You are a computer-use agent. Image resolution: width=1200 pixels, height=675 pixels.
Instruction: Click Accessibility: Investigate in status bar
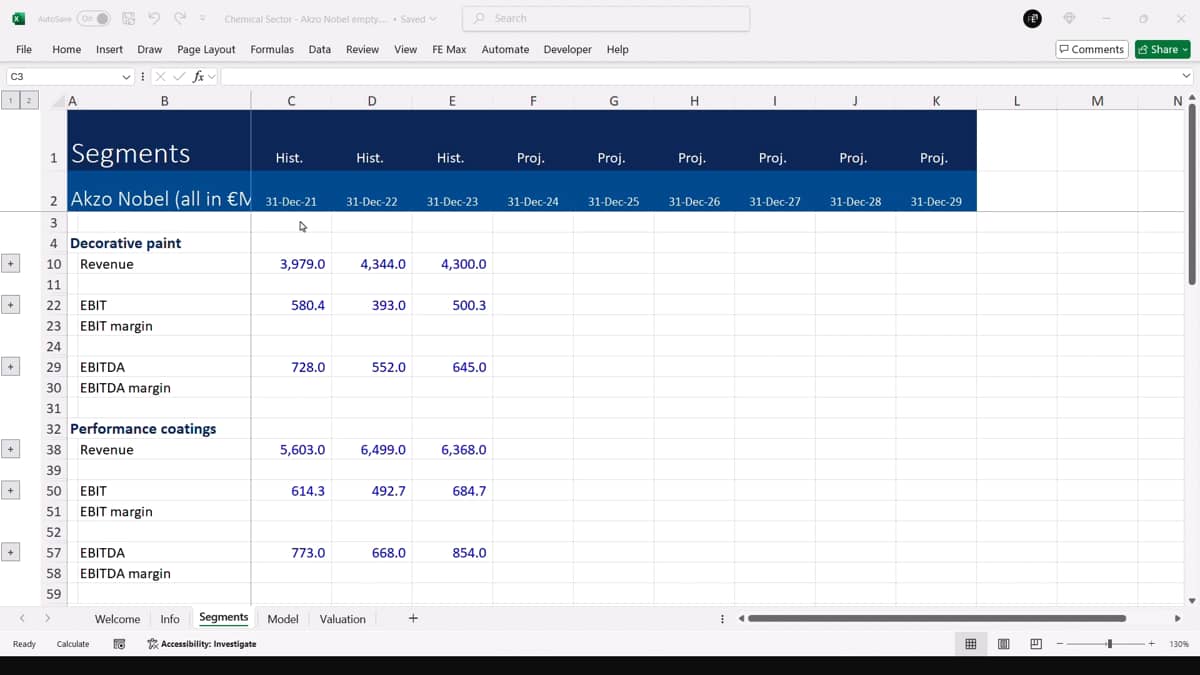202,644
